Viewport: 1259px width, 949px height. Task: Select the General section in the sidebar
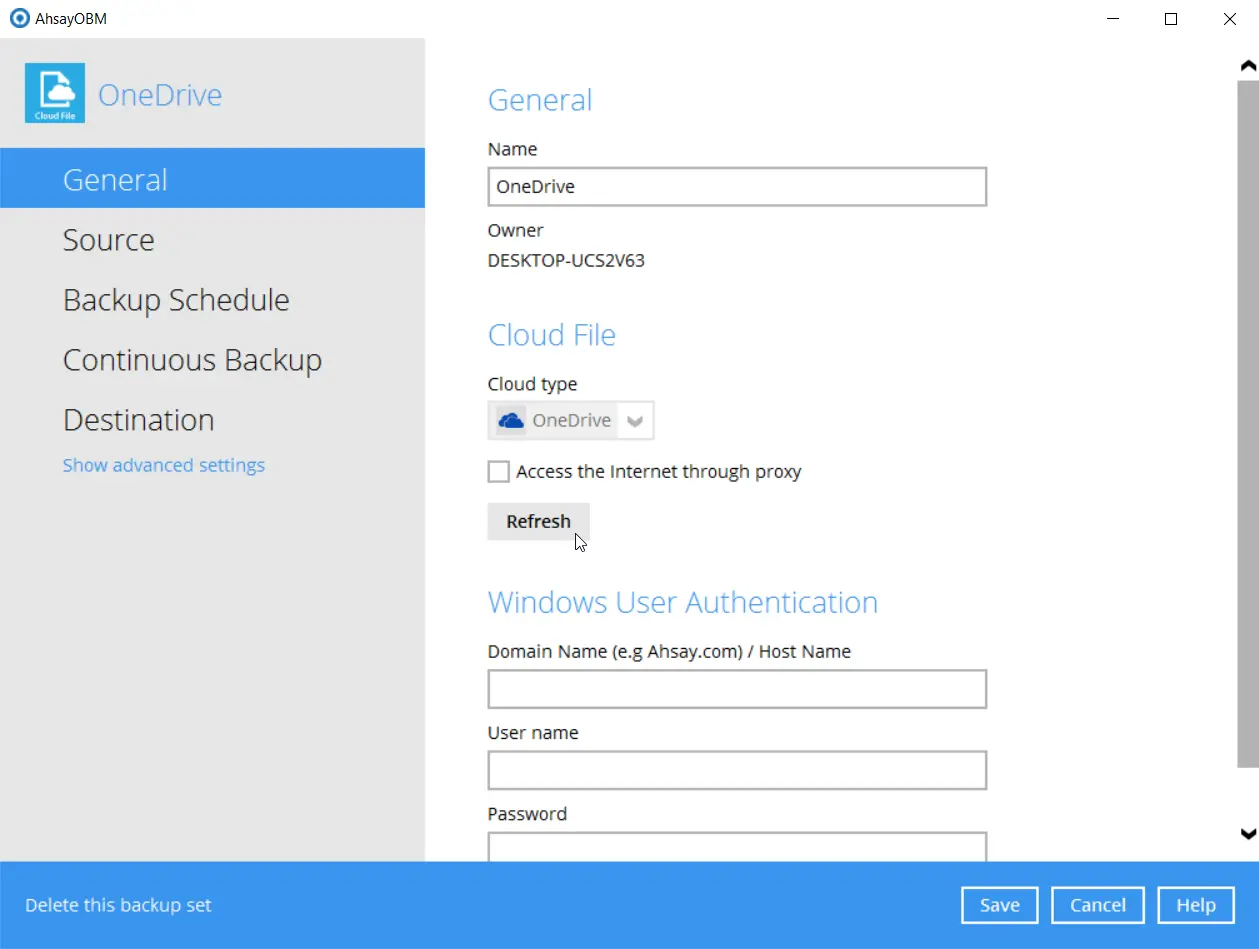[x=114, y=178]
